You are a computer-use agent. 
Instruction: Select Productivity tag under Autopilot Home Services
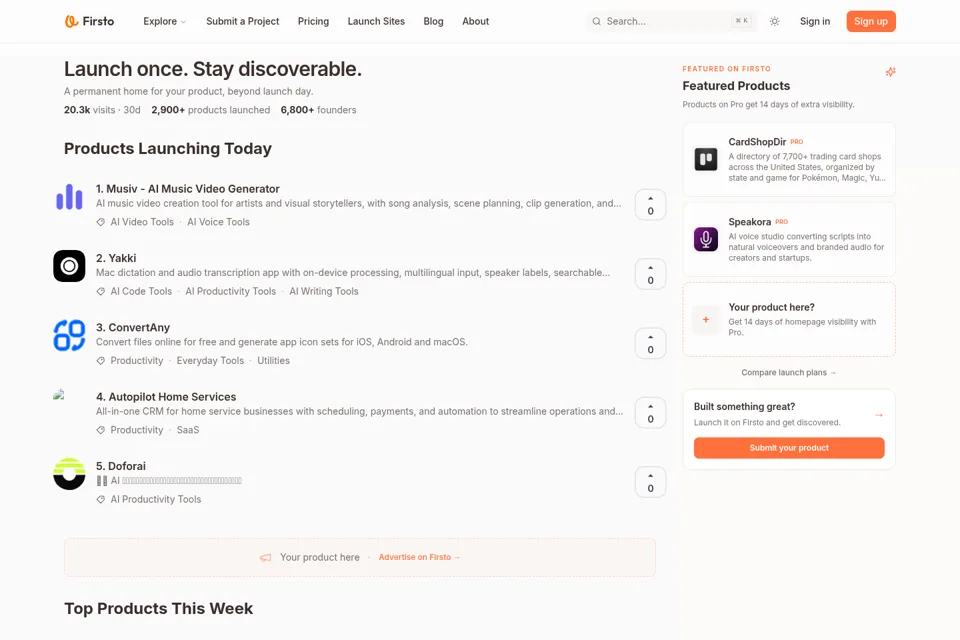click(x=137, y=430)
